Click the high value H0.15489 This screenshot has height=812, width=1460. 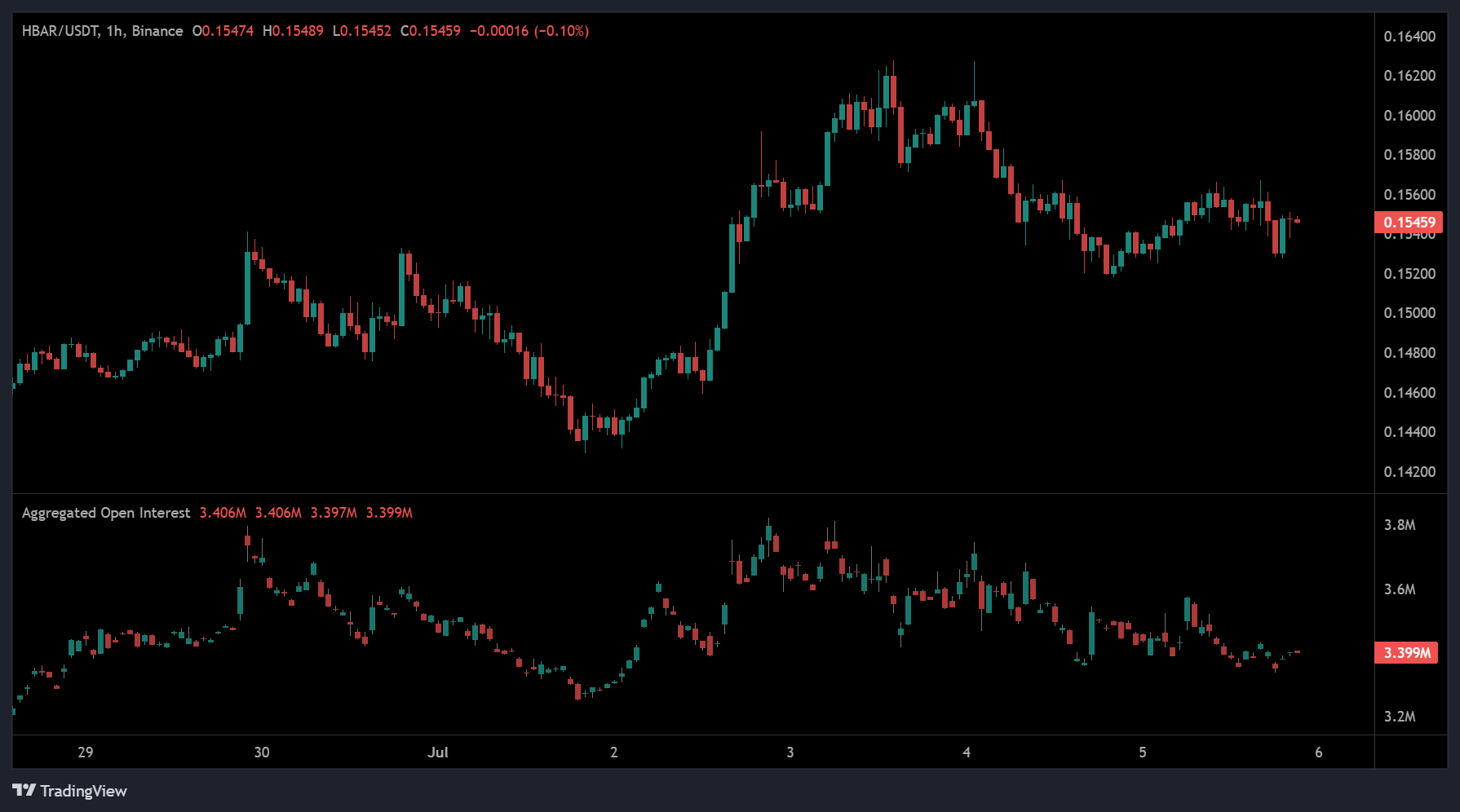point(293,31)
